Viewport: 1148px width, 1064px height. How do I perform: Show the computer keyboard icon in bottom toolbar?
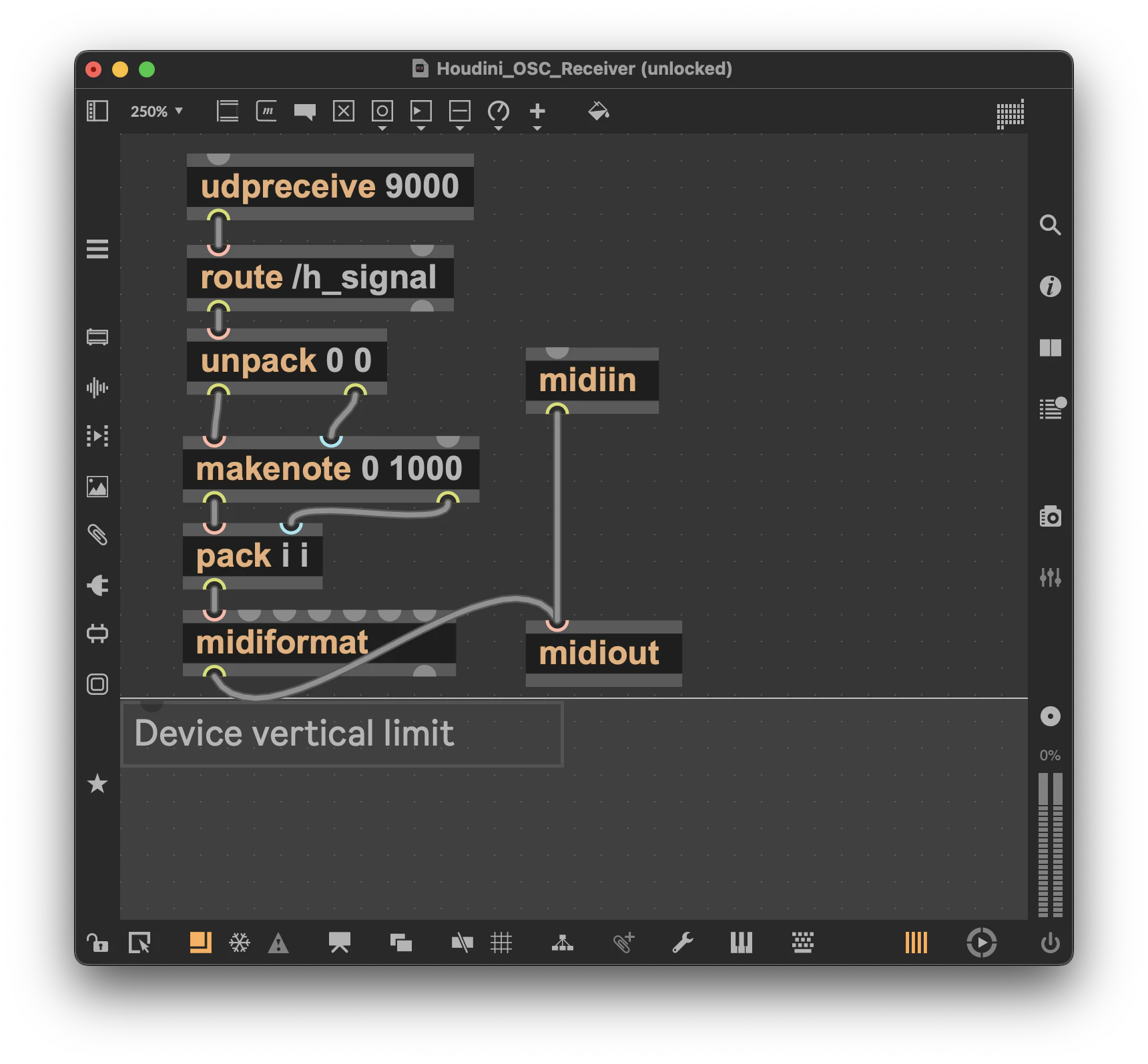pyautogui.click(x=803, y=943)
